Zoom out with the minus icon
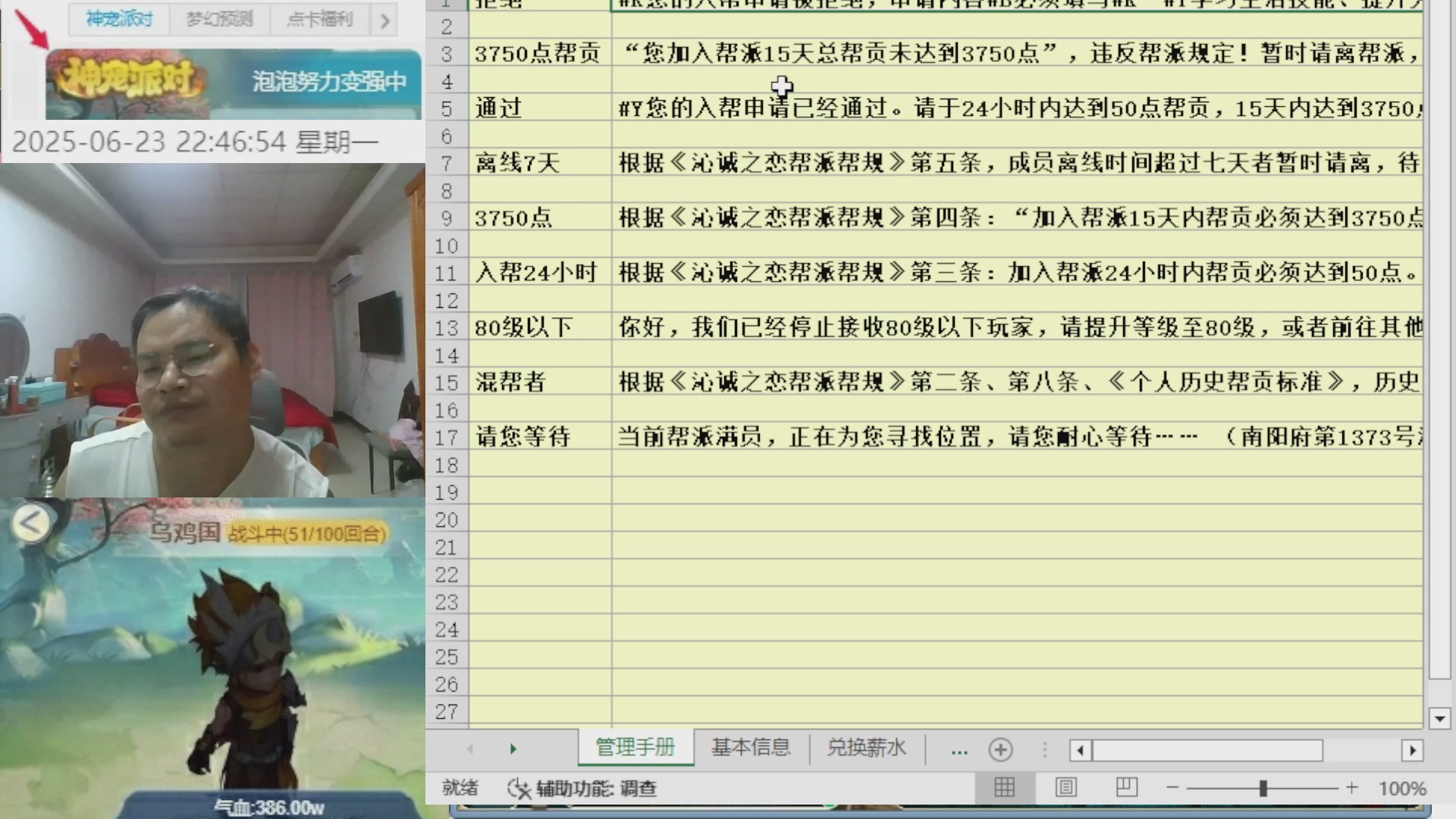 [1172, 788]
